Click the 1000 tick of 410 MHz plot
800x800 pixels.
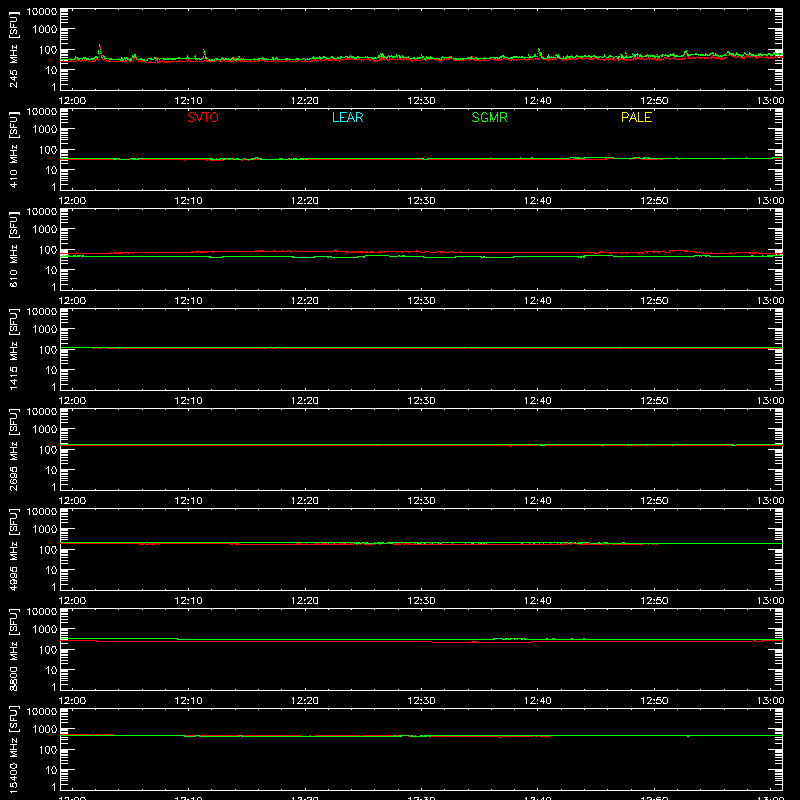[45, 130]
